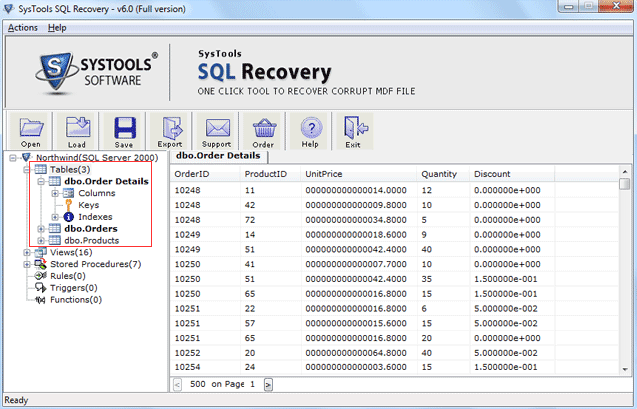Click the Northwind database shield icon
Screen dimensions: 637x409
coord(26,157)
